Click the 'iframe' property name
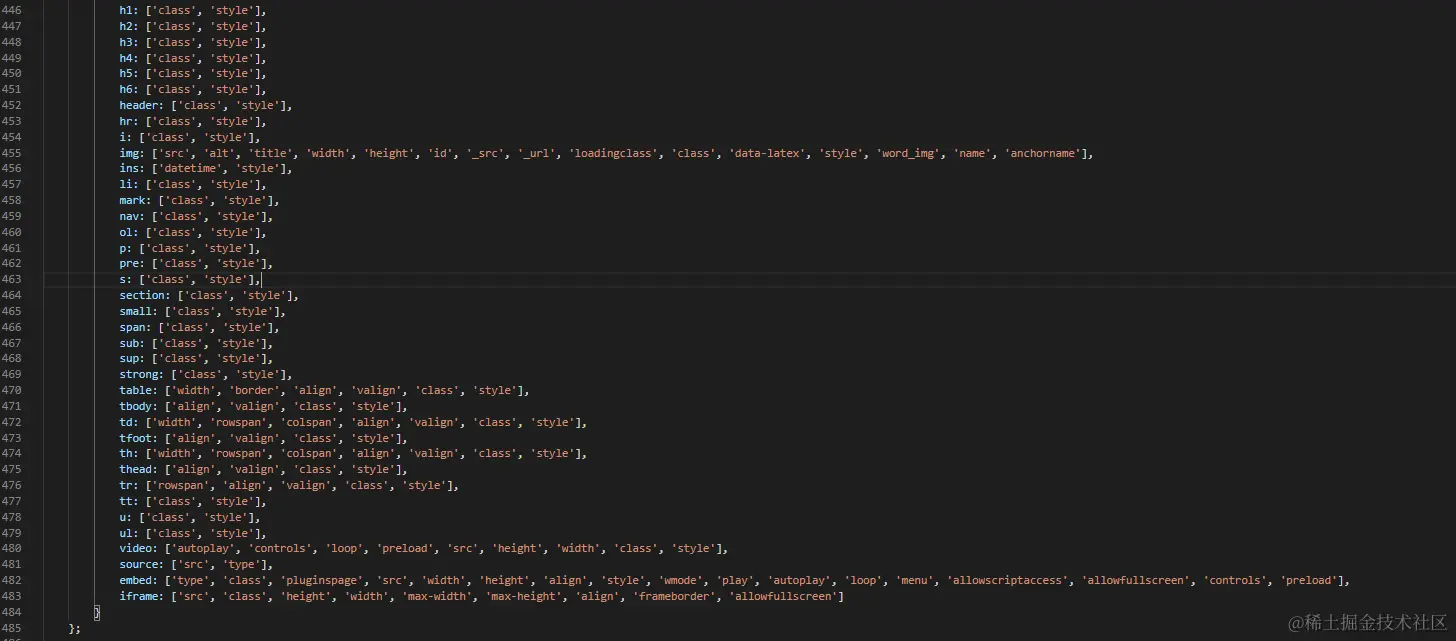 click(x=139, y=597)
